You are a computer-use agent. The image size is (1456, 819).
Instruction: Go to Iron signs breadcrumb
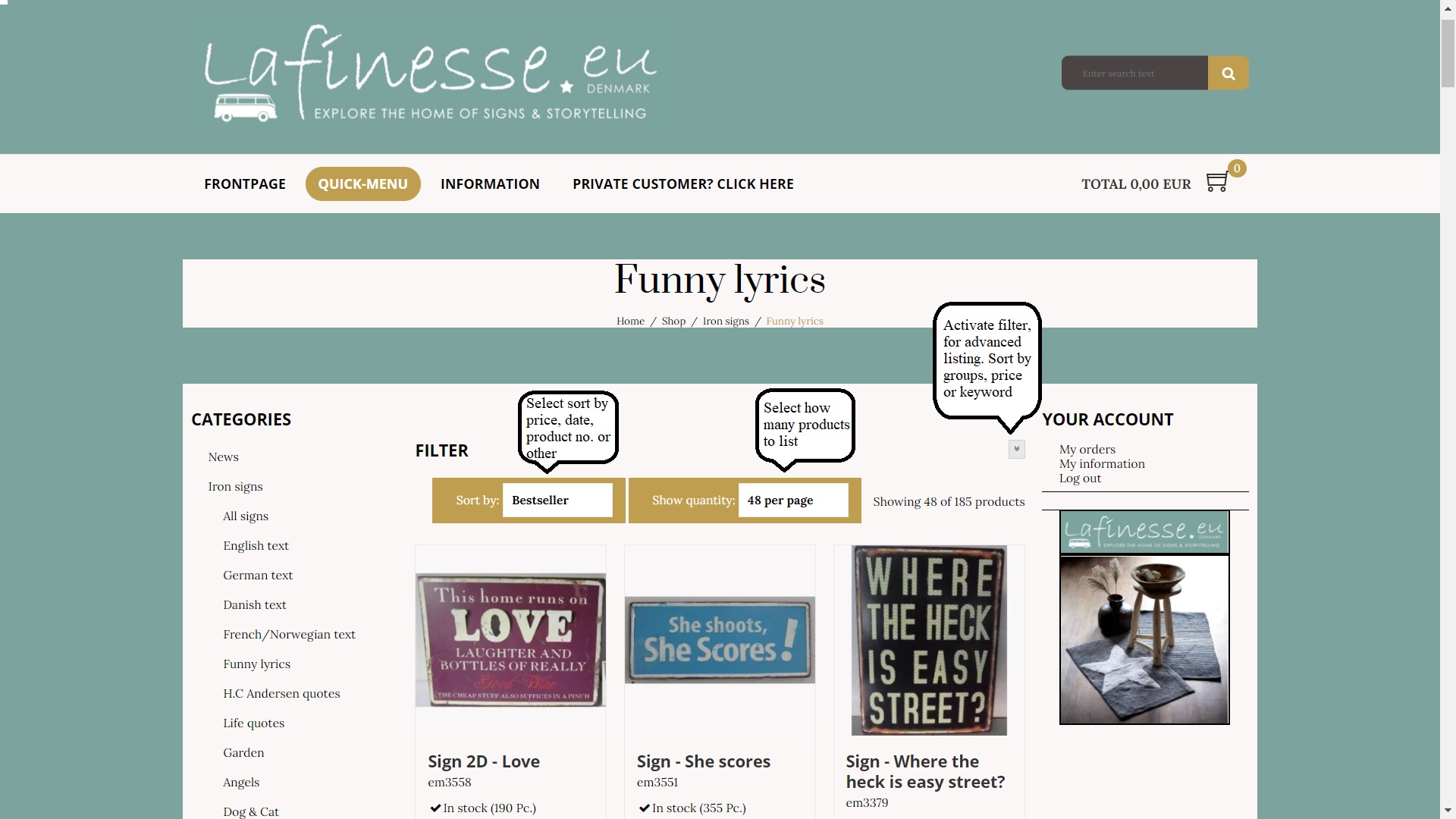tap(726, 321)
